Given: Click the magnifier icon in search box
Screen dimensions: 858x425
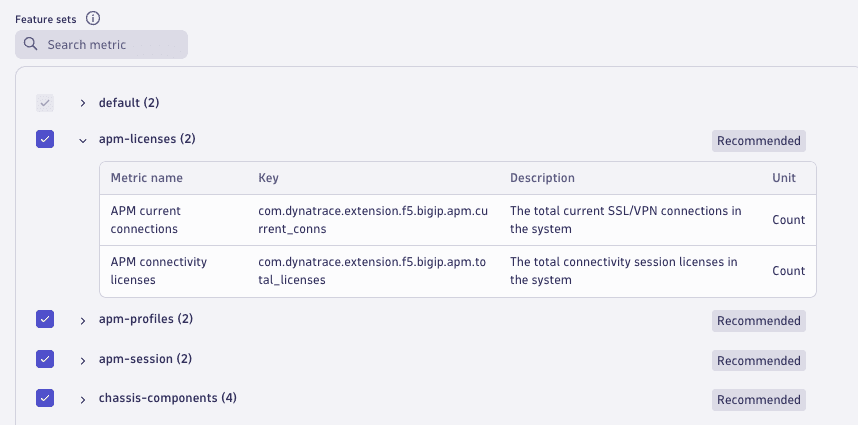Looking at the screenshot, I should [x=31, y=44].
